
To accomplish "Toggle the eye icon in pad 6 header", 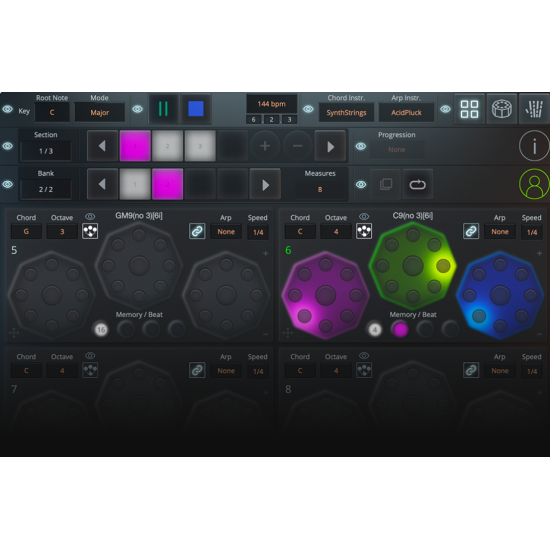I will point(364,217).
